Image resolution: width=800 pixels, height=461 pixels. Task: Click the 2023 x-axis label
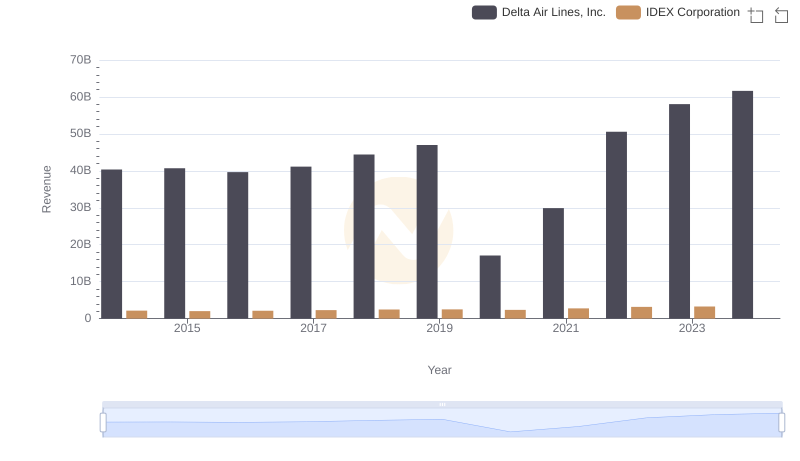click(692, 328)
